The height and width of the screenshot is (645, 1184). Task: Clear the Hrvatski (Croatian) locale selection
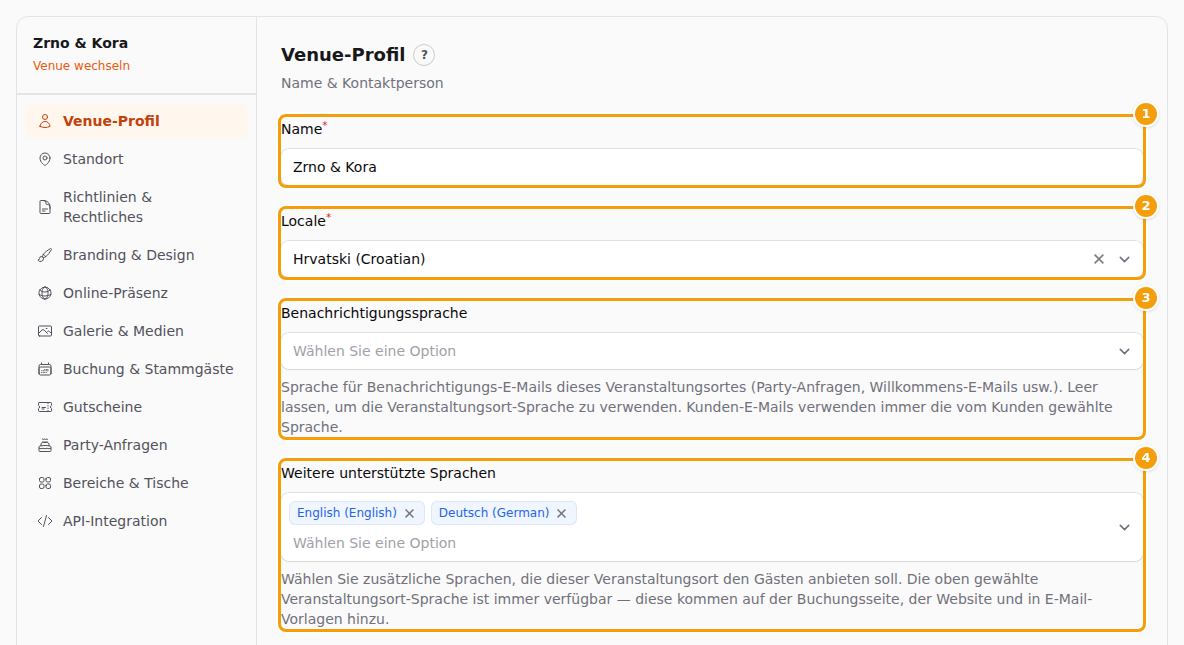[1099, 259]
